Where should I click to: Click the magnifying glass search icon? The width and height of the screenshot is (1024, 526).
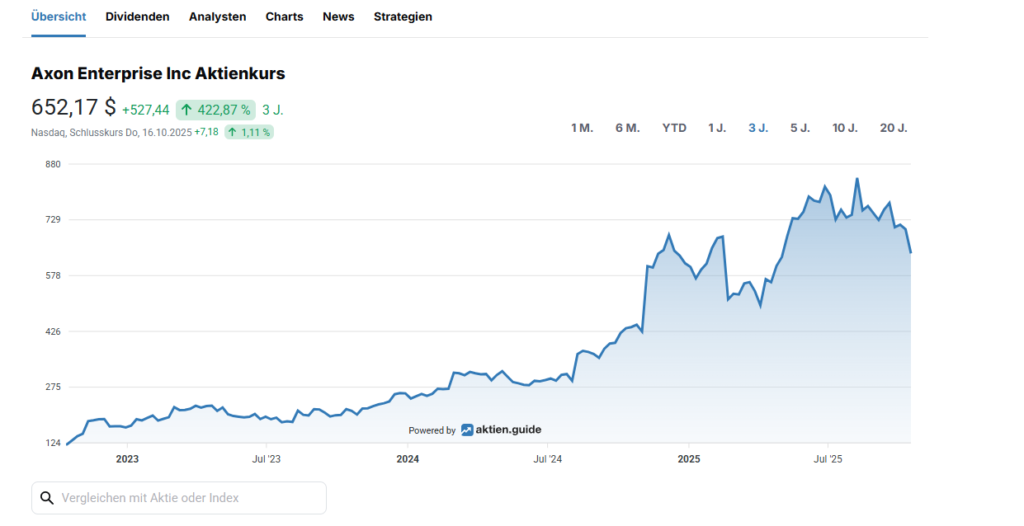(47, 498)
